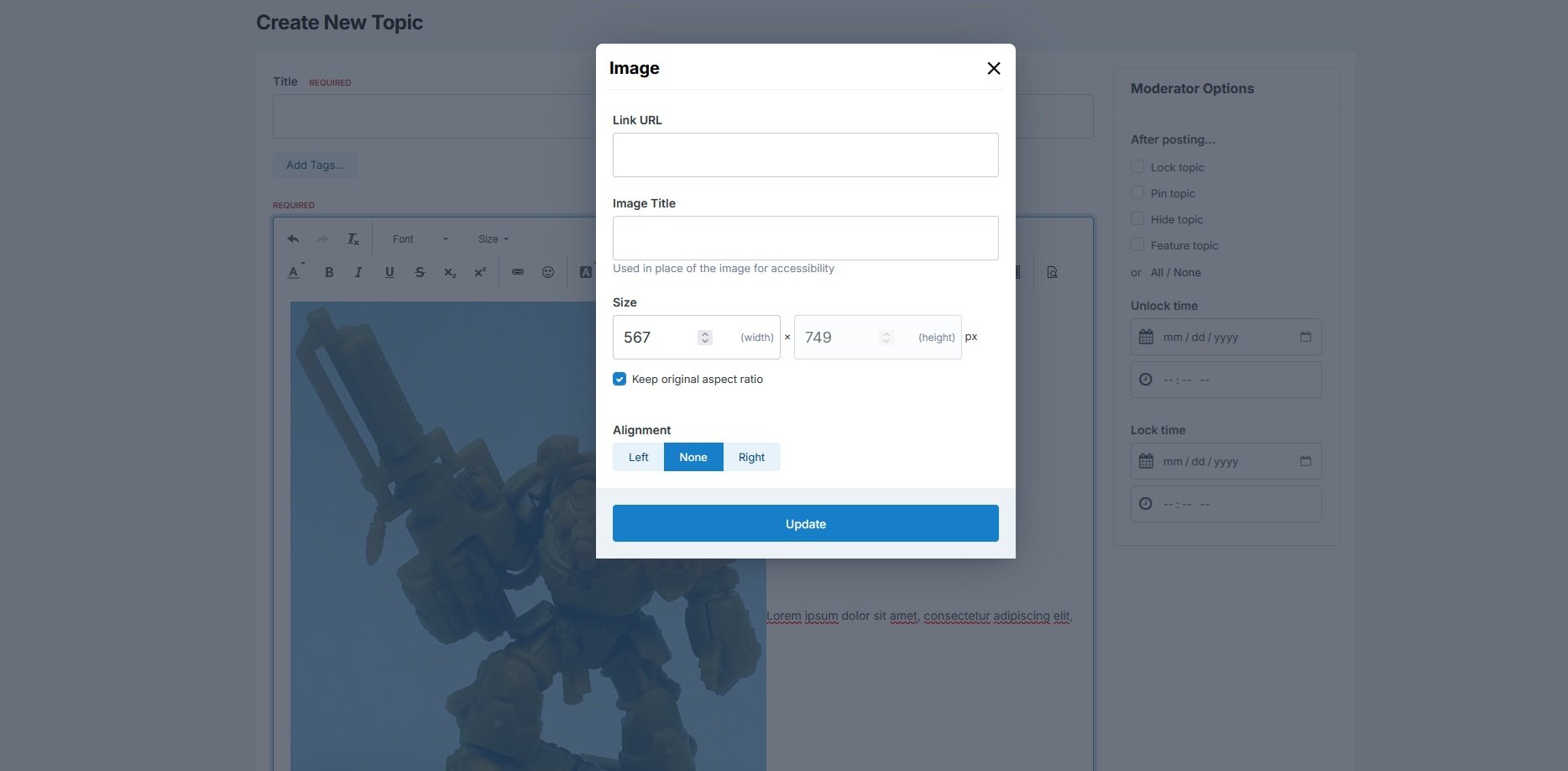Enable the Pin topic checkbox
The width and height of the screenshot is (1568, 771).
pyautogui.click(x=1137, y=193)
